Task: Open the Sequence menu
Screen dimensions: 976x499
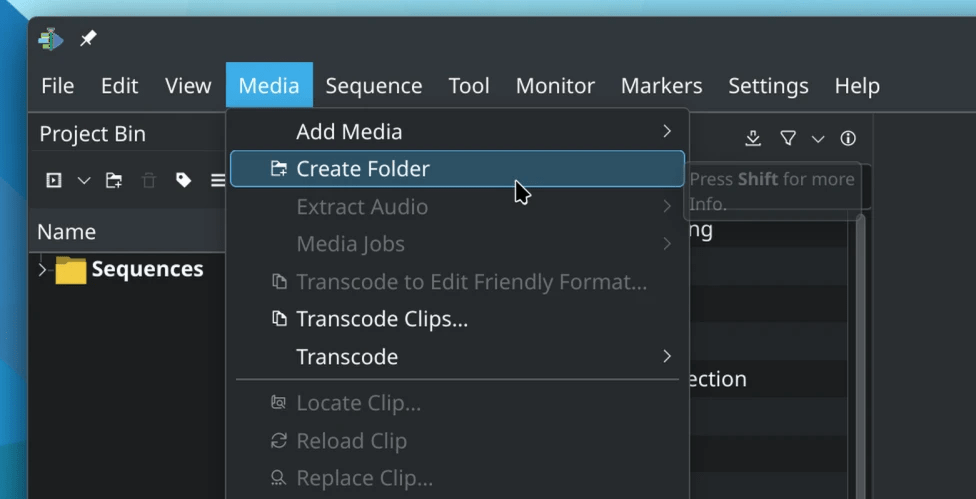Action: pos(373,86)
